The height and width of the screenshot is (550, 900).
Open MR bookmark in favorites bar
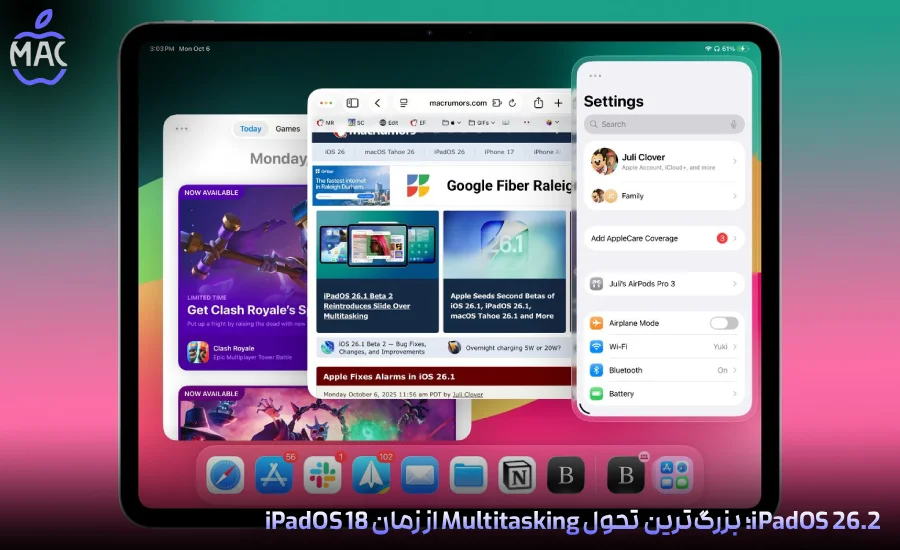325,122
